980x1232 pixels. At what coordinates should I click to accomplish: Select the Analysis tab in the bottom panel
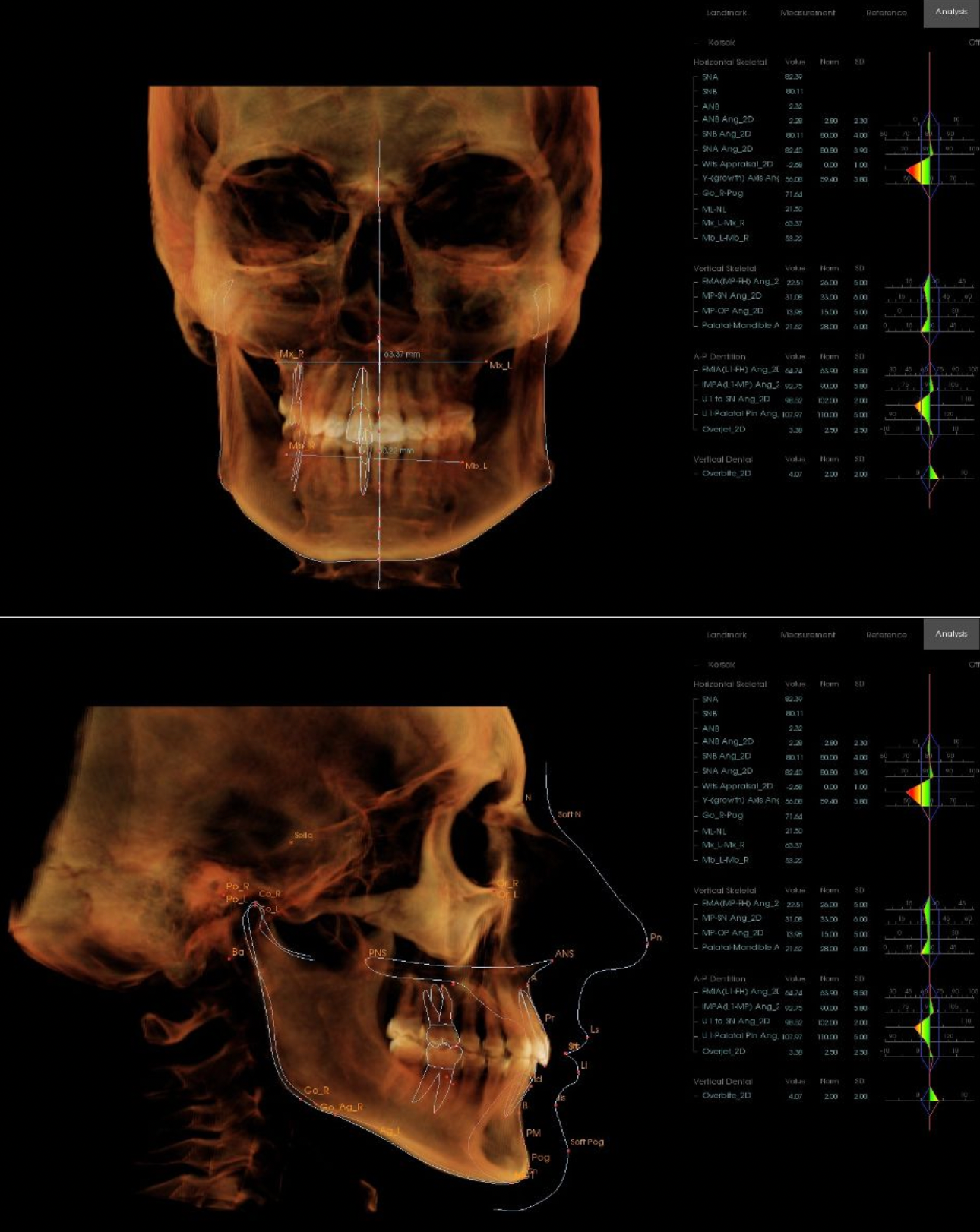point(950,633)
